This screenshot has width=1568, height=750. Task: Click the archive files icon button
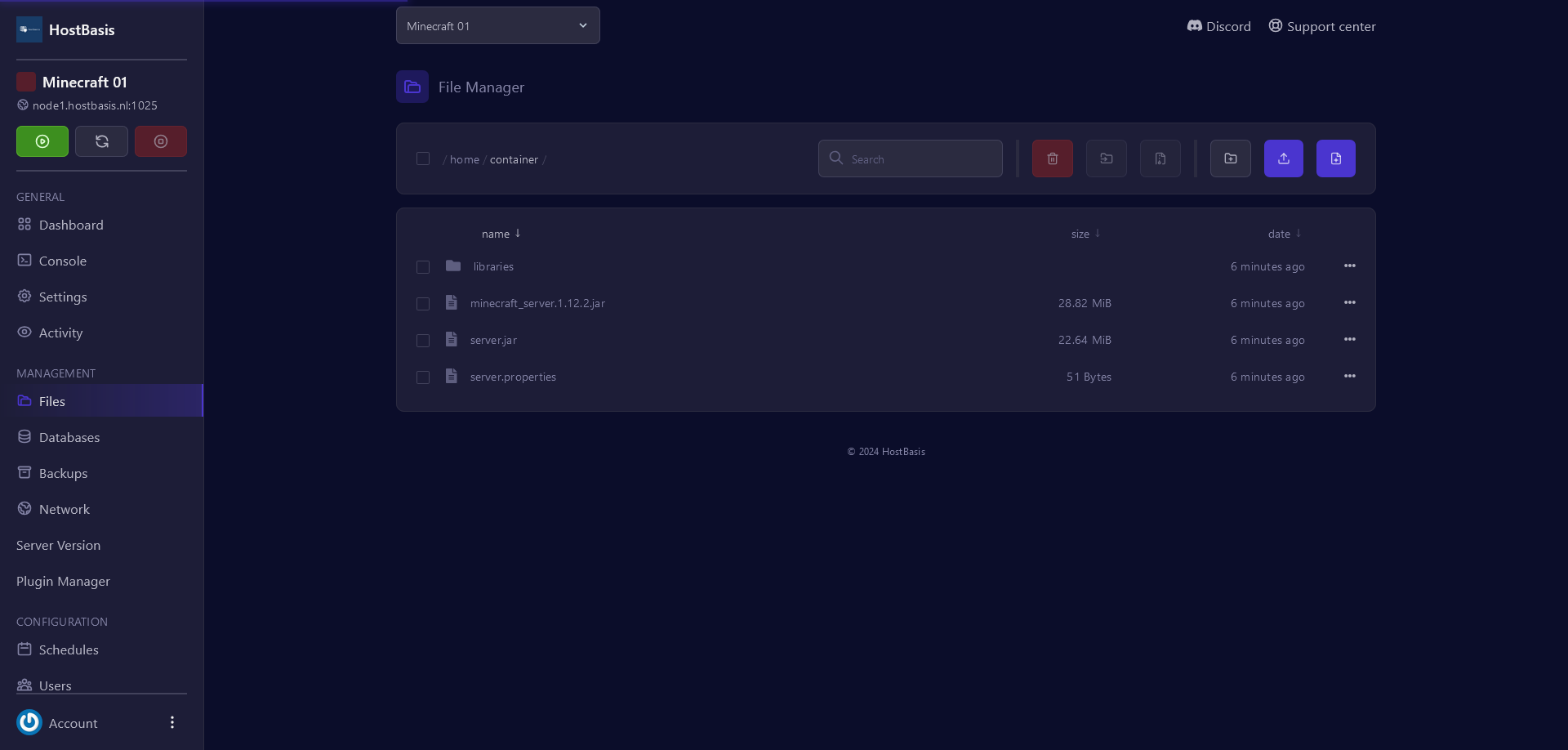point(1160,158)
